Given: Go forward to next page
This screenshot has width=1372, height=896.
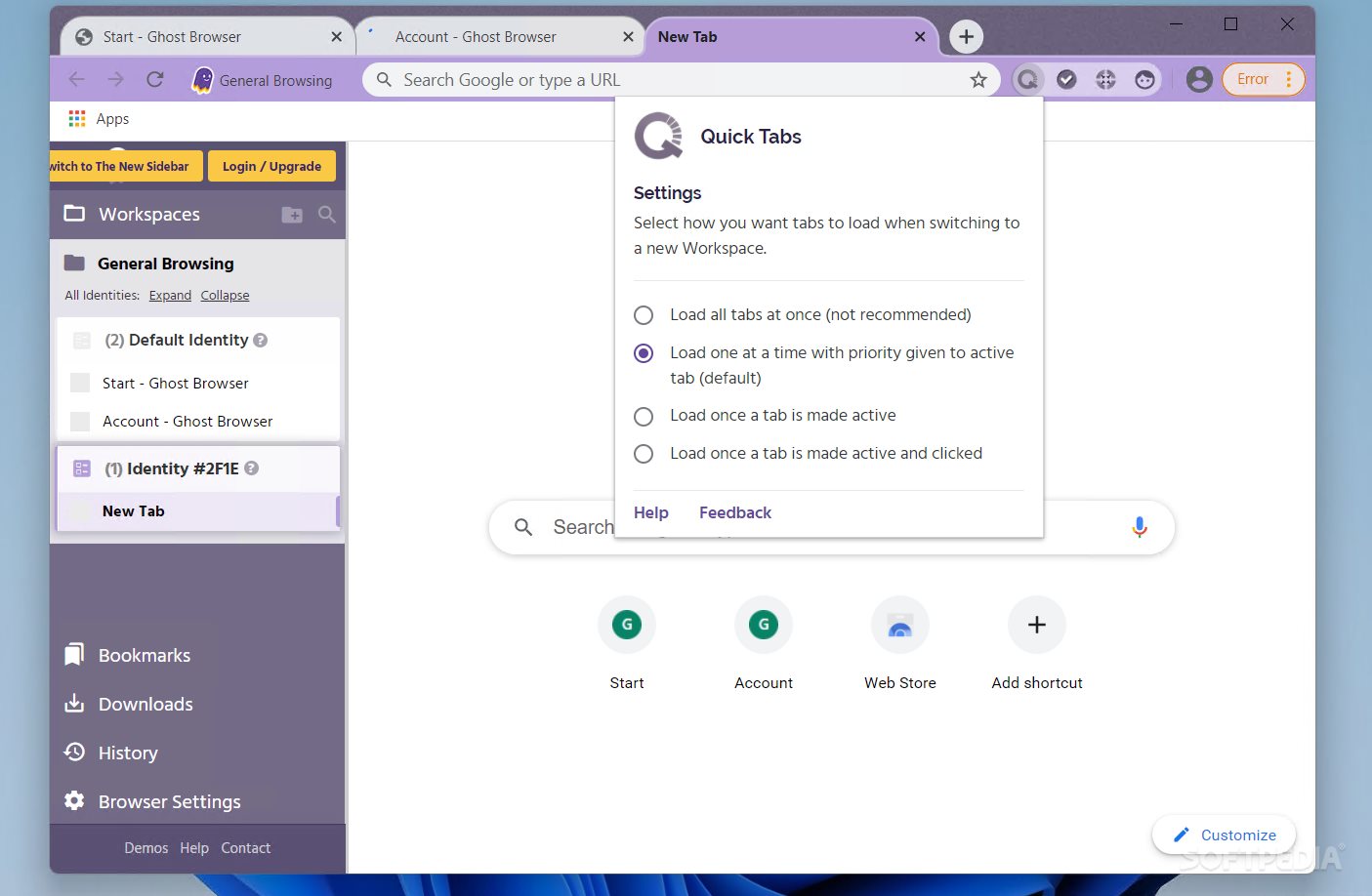Looking at the screenshot, I should (115, 80).
